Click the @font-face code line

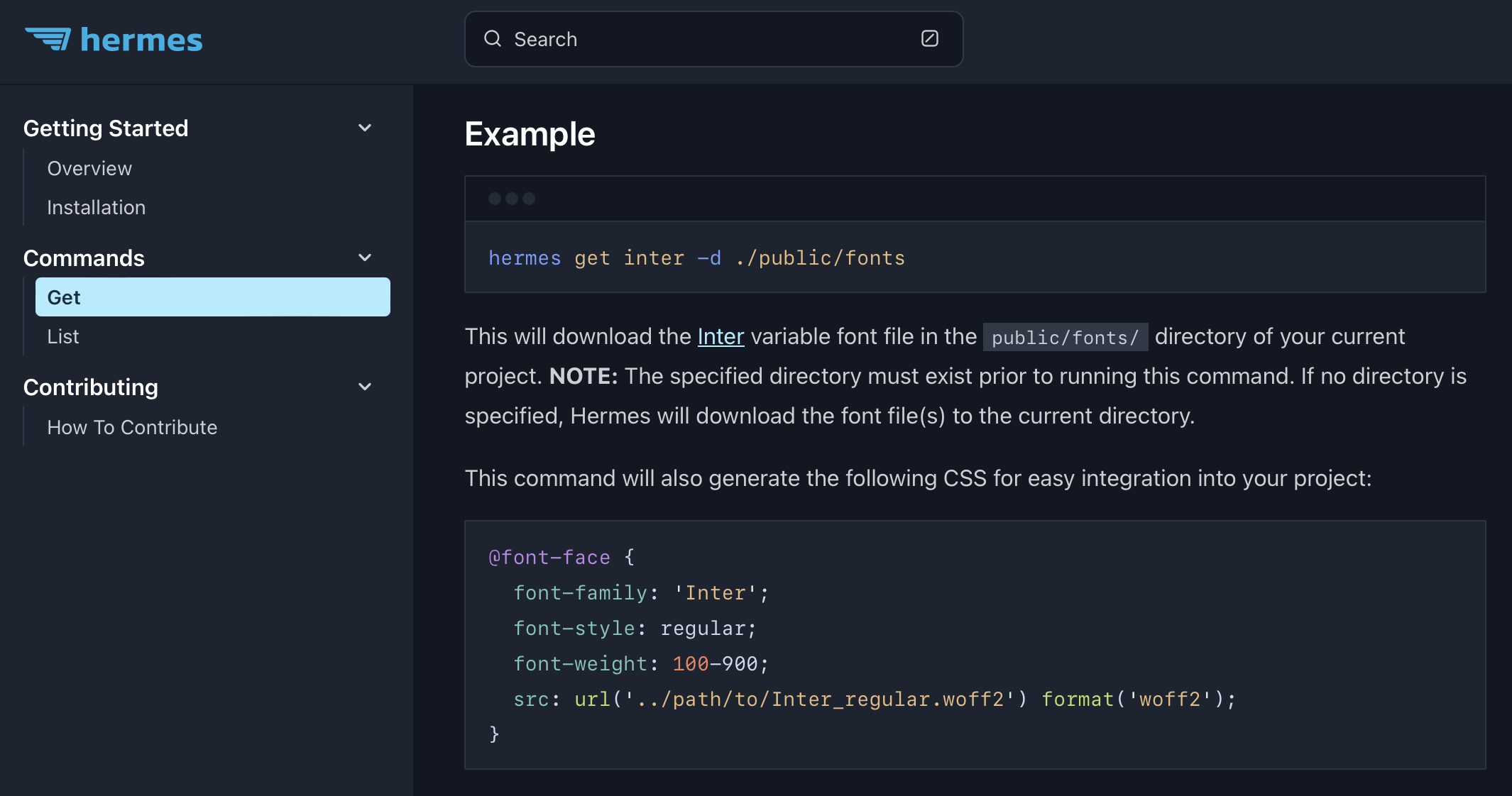(561, 558)
